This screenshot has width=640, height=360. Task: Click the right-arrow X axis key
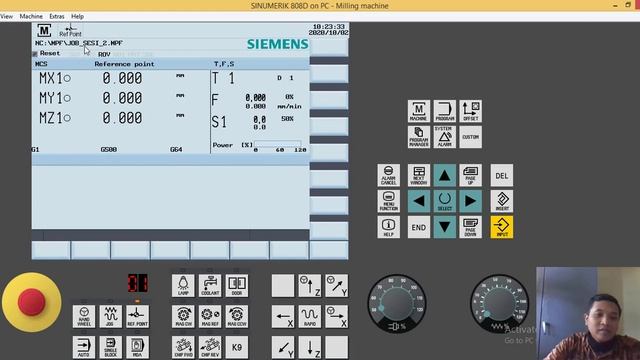click(337, 316)
